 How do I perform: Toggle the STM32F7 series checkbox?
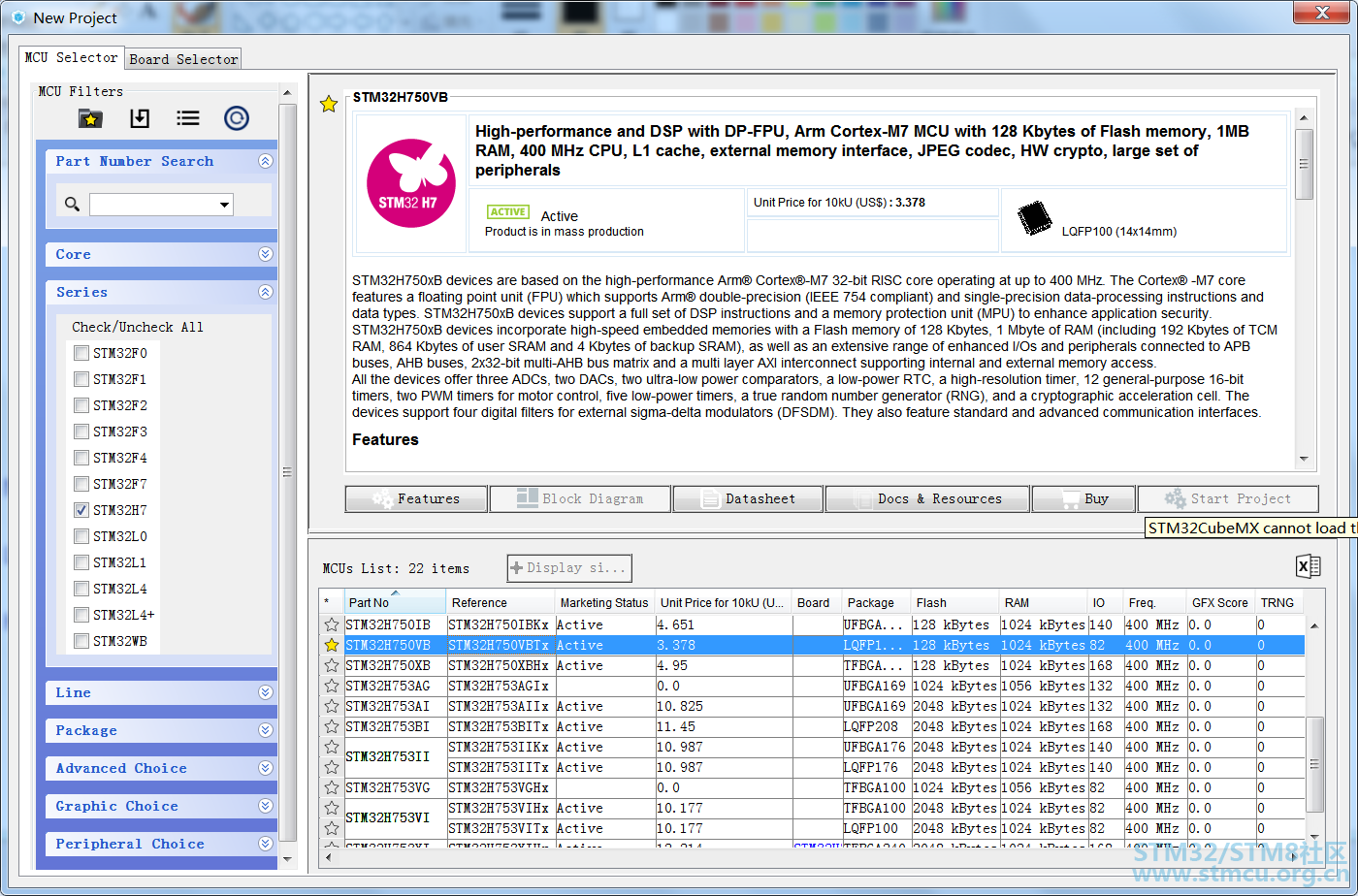pyautogui.click(x=81, y=484)
